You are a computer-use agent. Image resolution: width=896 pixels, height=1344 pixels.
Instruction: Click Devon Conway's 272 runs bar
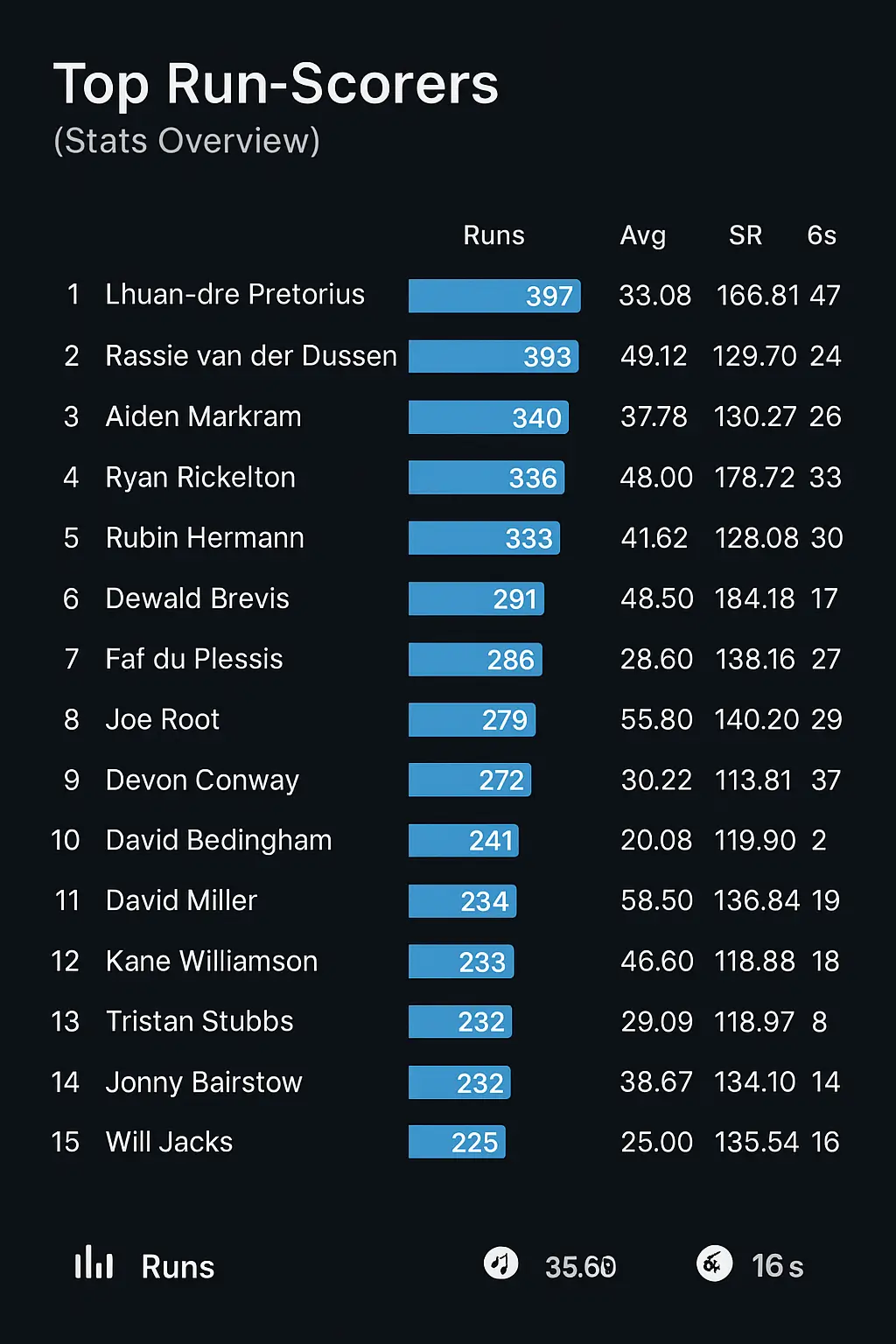pos(470,780)
